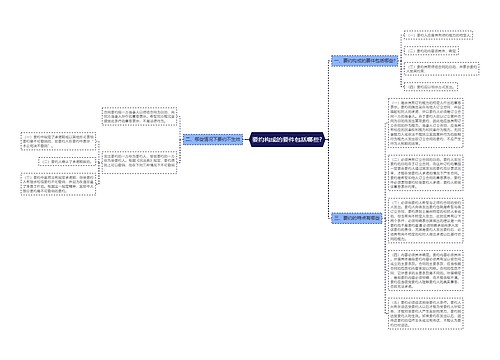Click leaf (二) under branch 一 要件

coord(432,51)
